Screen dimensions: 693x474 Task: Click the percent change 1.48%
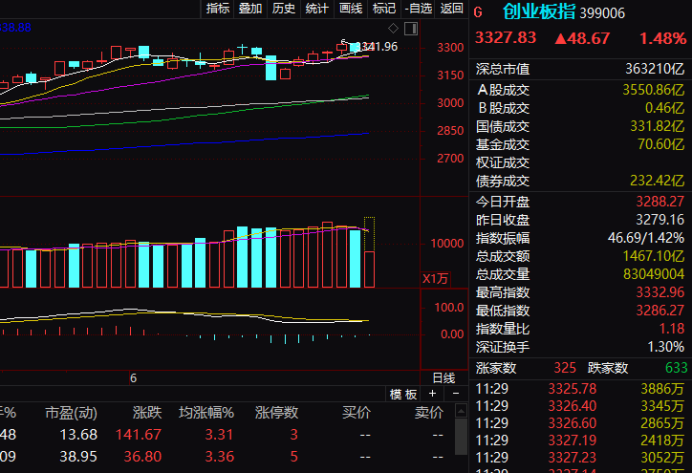(663, 38)
